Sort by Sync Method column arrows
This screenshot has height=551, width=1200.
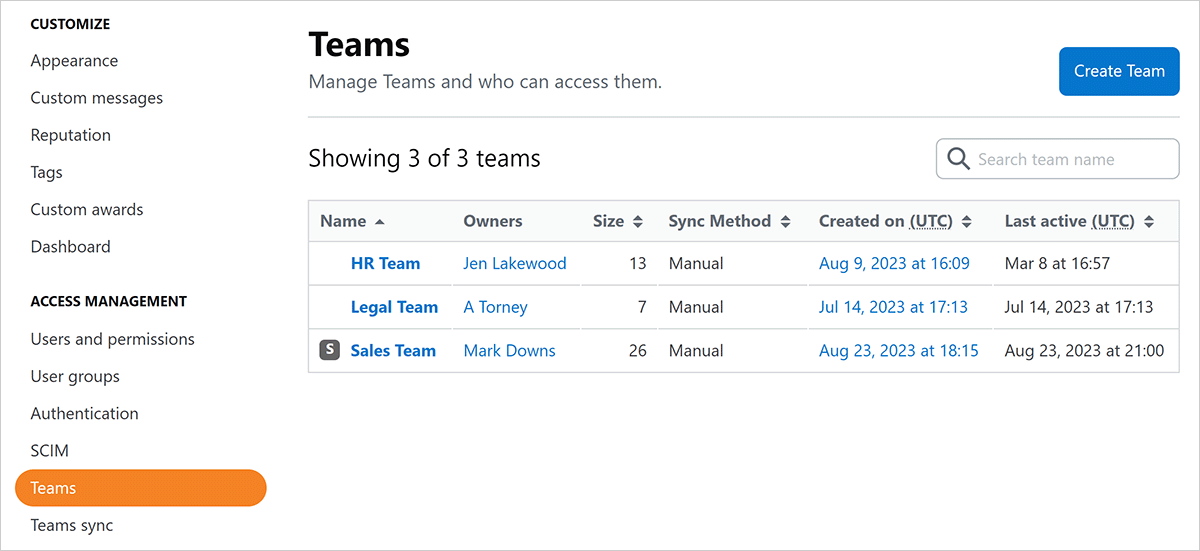point(785,222)
